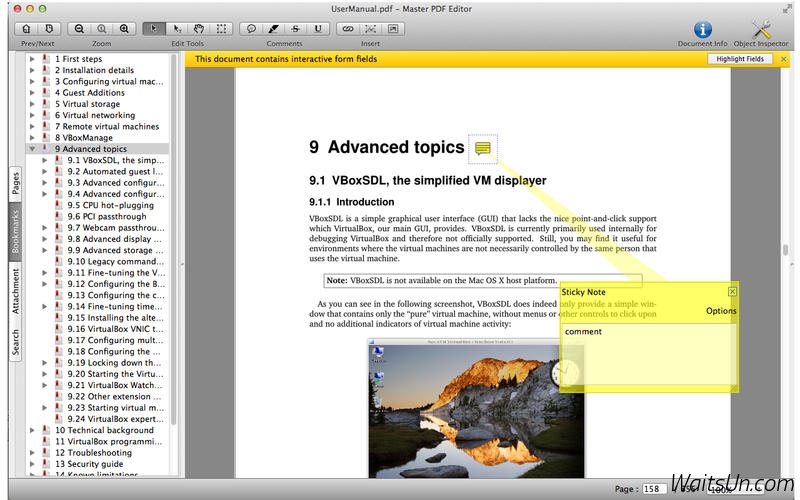Click the Insert Link chain icon
Viewport: 800px width, 500px height.
[x=348, y=29]
